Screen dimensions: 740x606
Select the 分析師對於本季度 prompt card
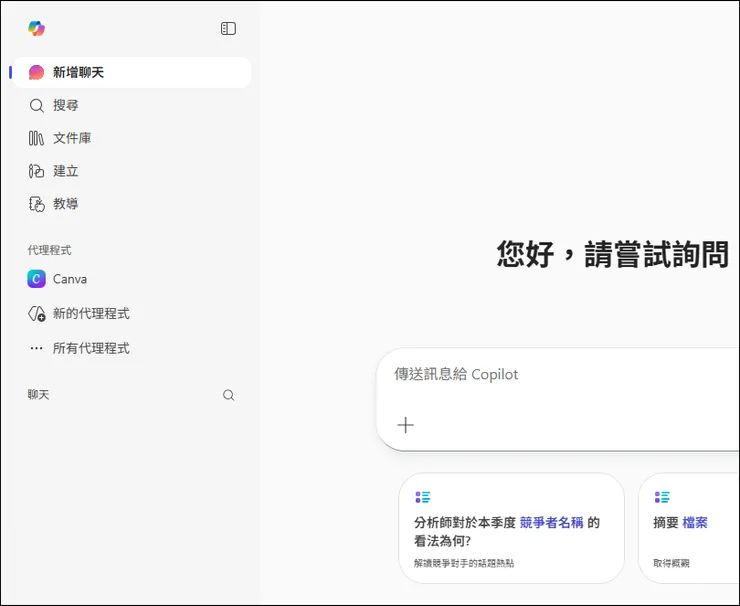pyautogui.click(x=512, y=528)
